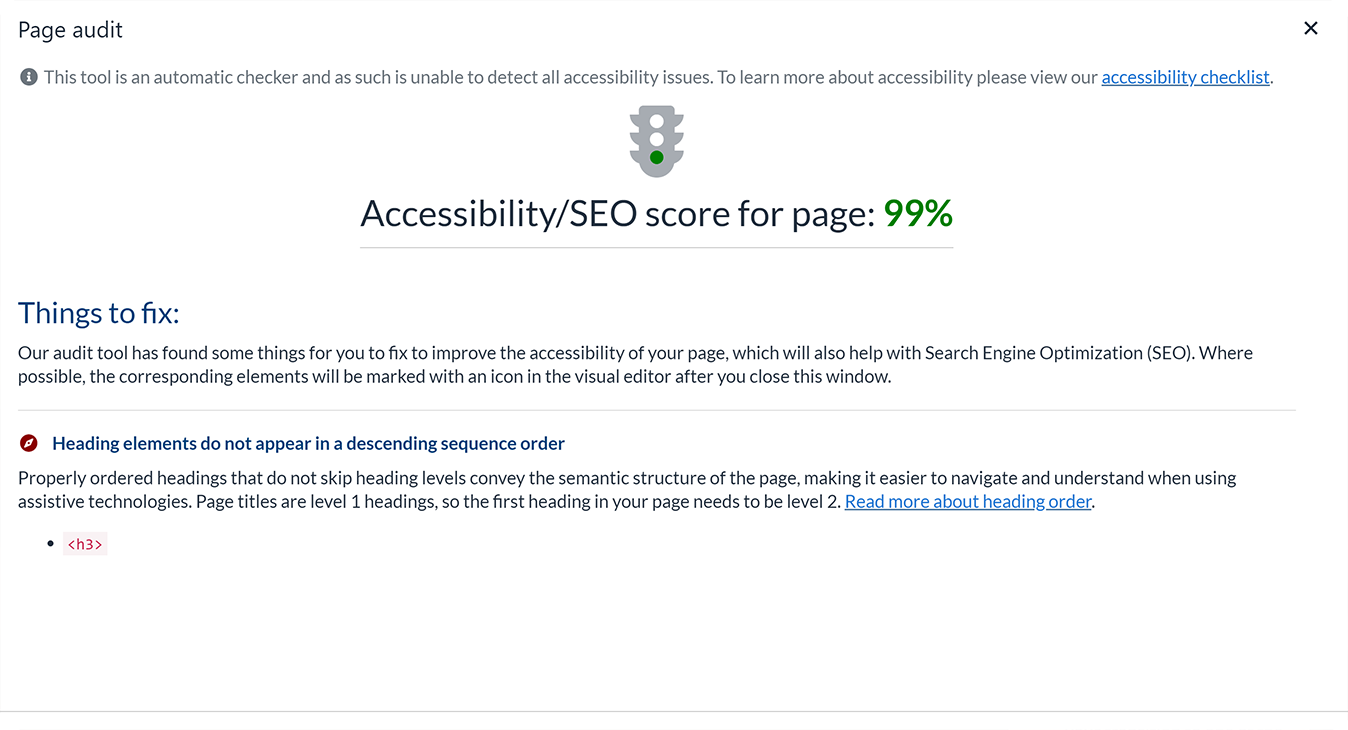This screenshot has height=730, width=1348.
Task: Close the Page audit dialog
Action: (x=1310, y=29)
